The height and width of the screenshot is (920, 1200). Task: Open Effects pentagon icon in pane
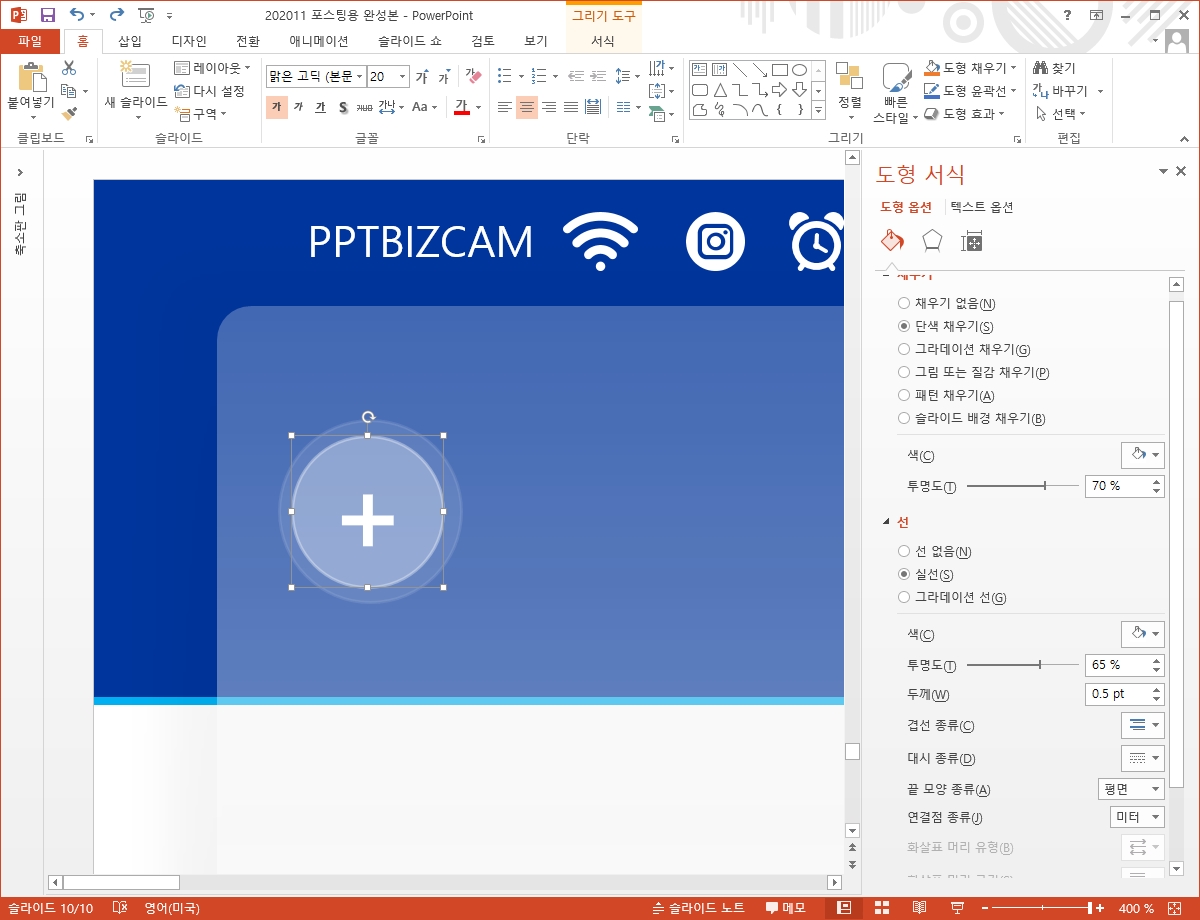(x=932, y=241)
